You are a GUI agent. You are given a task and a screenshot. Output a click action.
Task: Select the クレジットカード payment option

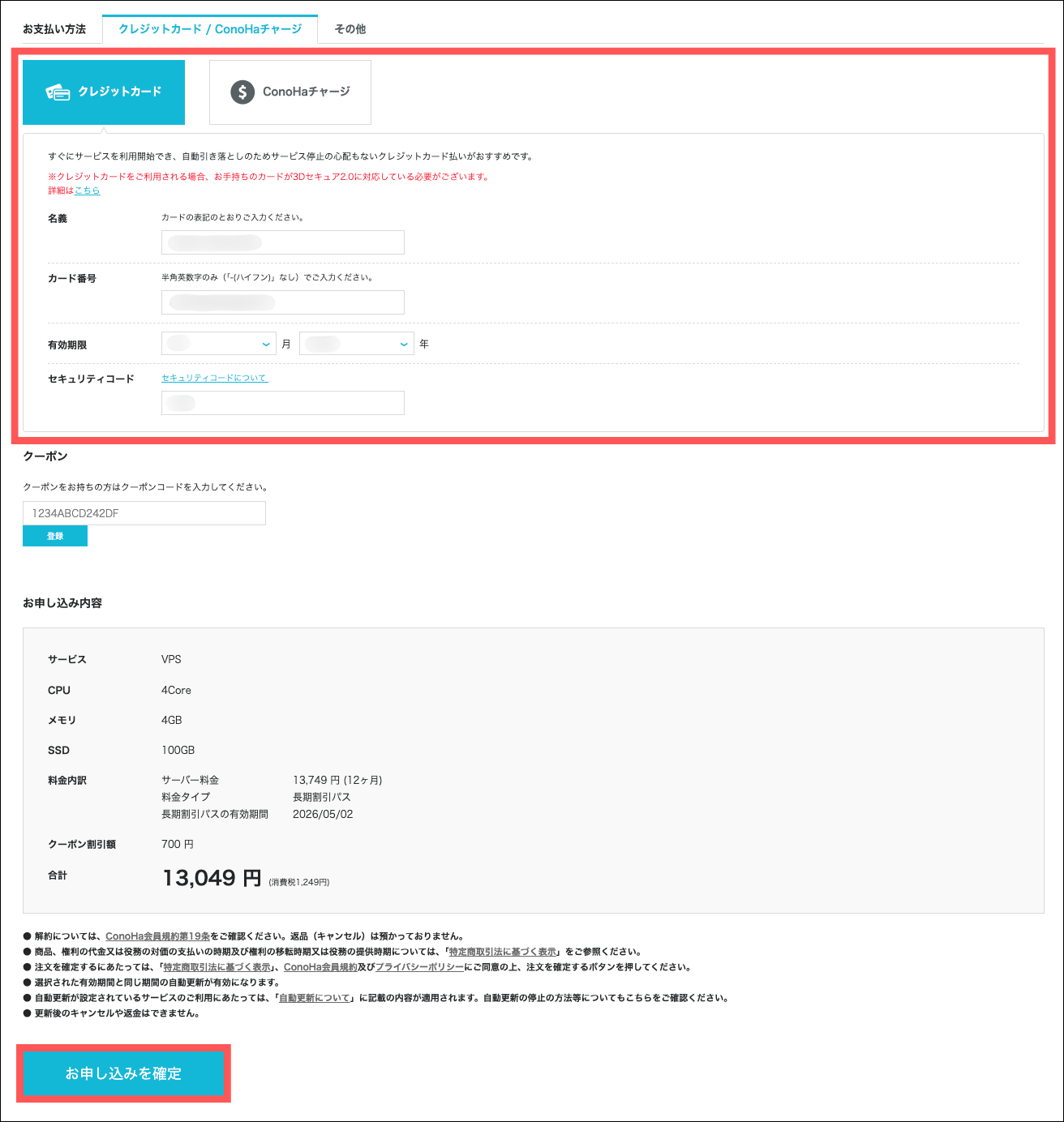[104, 92]
